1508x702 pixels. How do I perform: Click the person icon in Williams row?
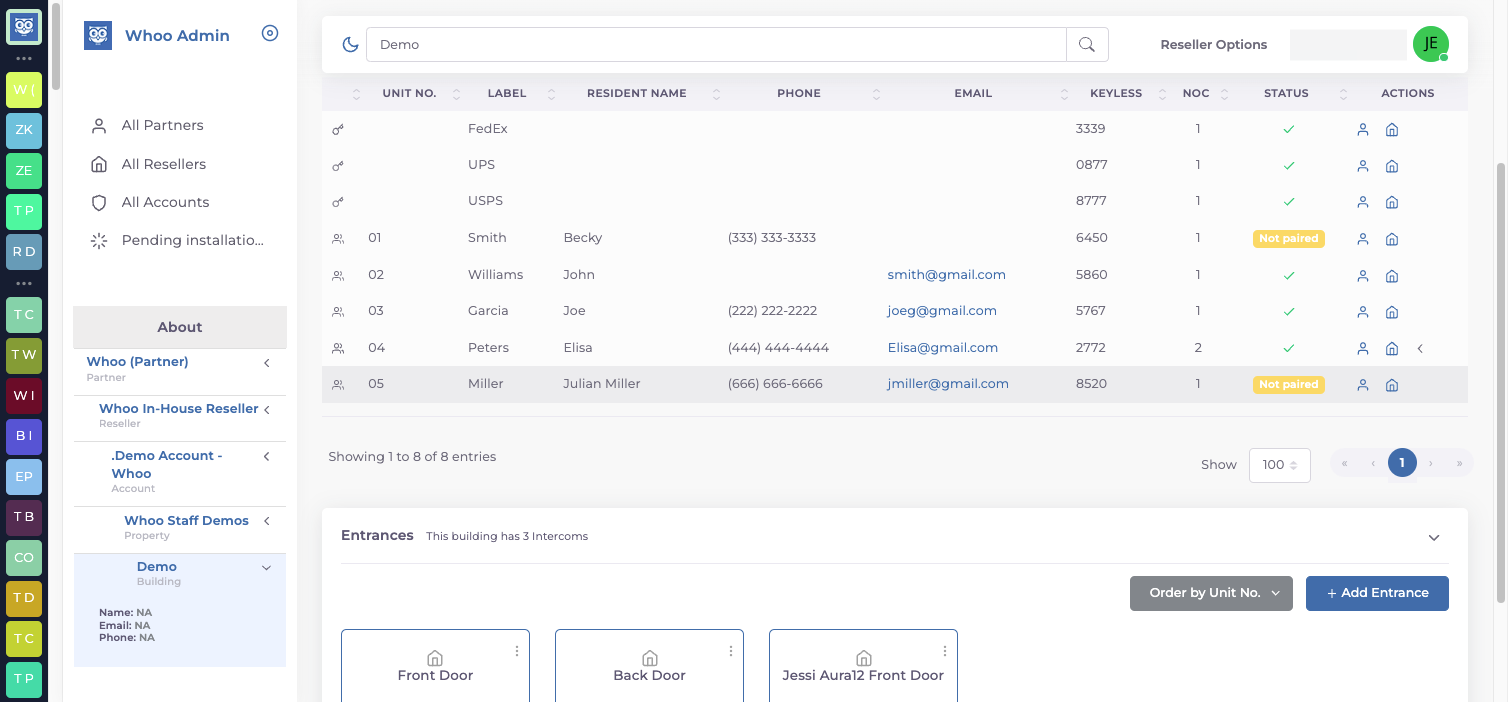[1362, 276]
